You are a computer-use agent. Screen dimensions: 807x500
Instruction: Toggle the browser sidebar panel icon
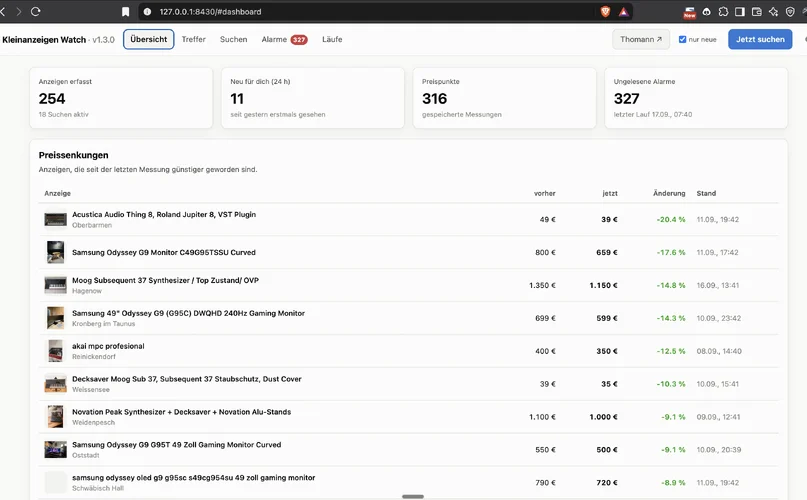click(740, 11)
